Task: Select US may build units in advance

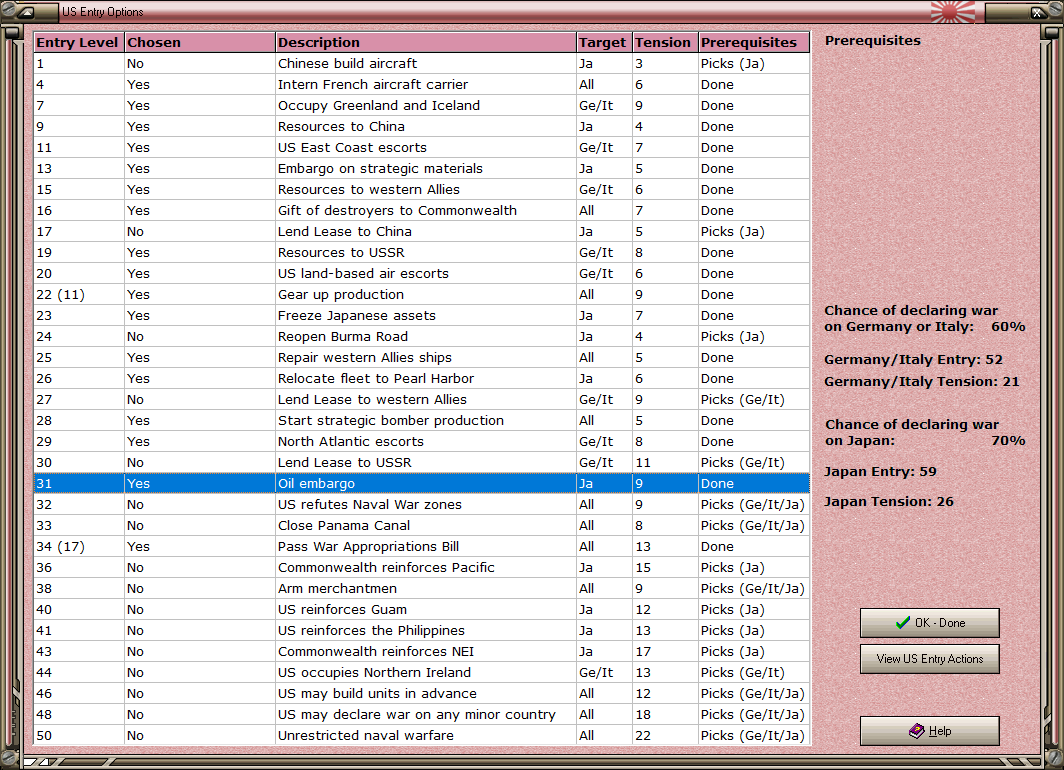Action: coord(421,694)
